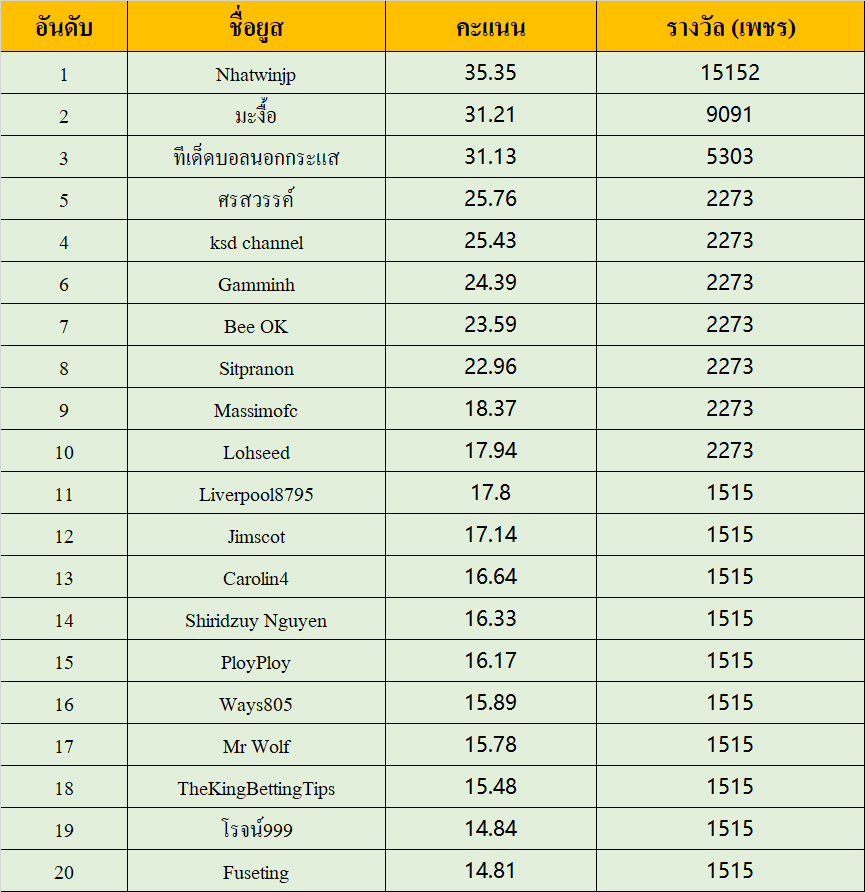
Task: Click the rank 20 cell
Action: (64, 871)
